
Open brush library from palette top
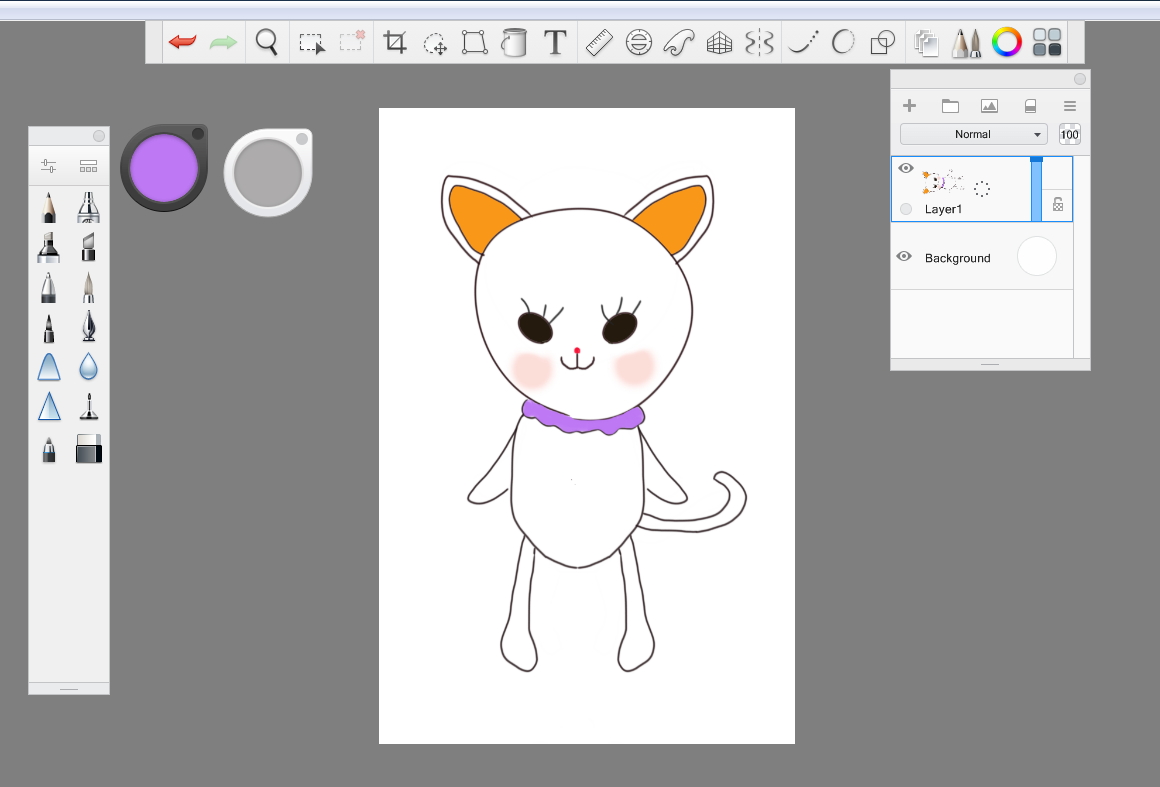(x=89, y=166)
